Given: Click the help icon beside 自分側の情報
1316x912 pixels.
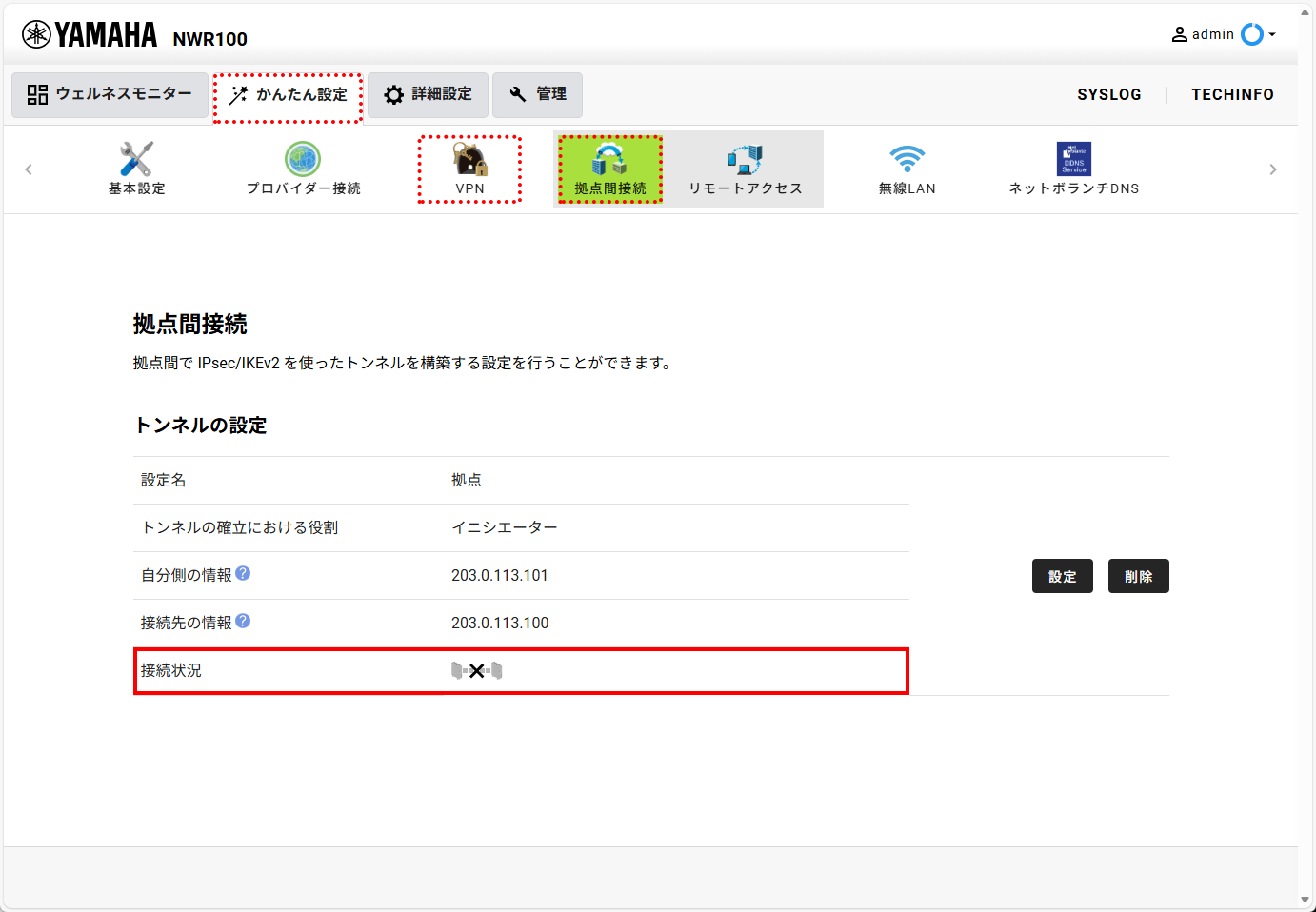Looking at the screenshot, I should click(x=243, y=573).
